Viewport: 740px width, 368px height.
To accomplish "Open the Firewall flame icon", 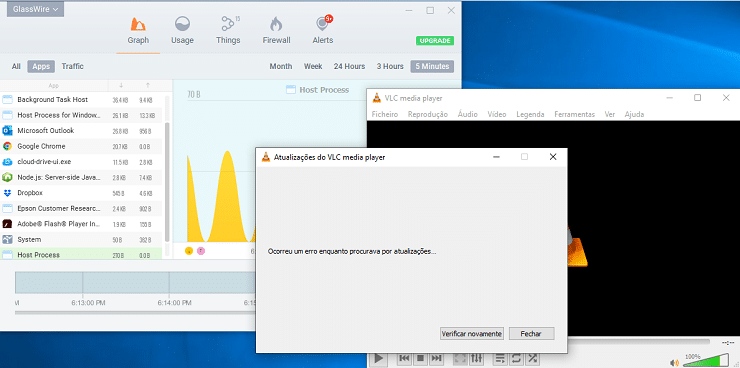I will 276,24.
